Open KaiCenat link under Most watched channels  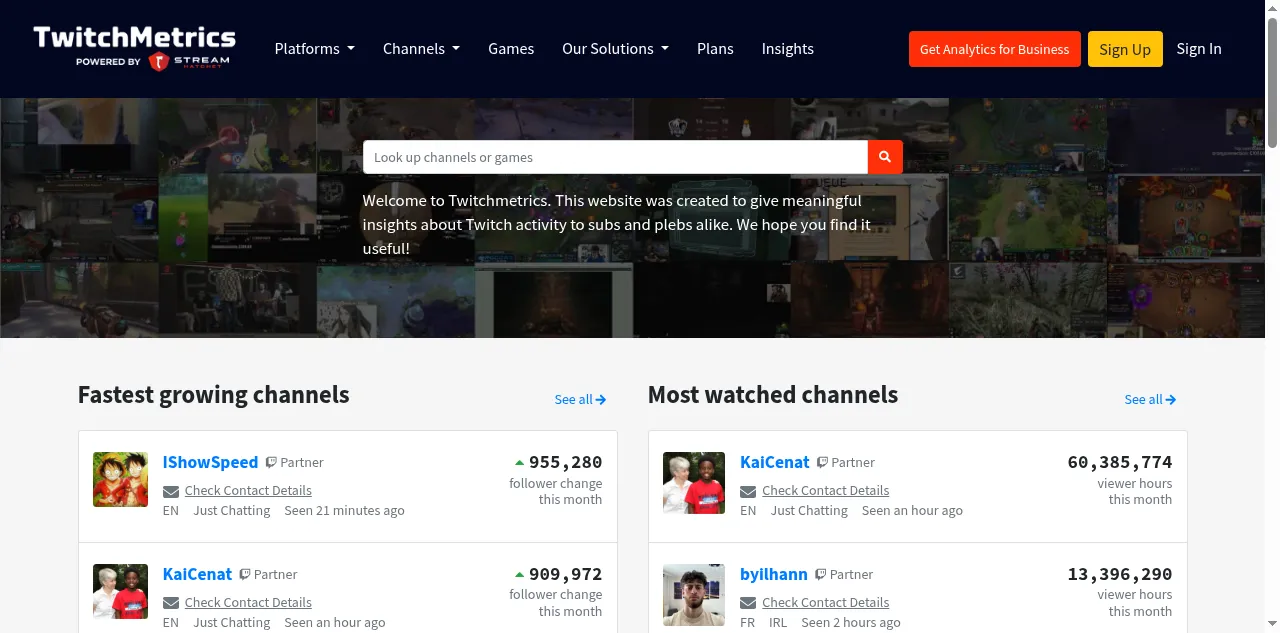(x=775, y=462)
